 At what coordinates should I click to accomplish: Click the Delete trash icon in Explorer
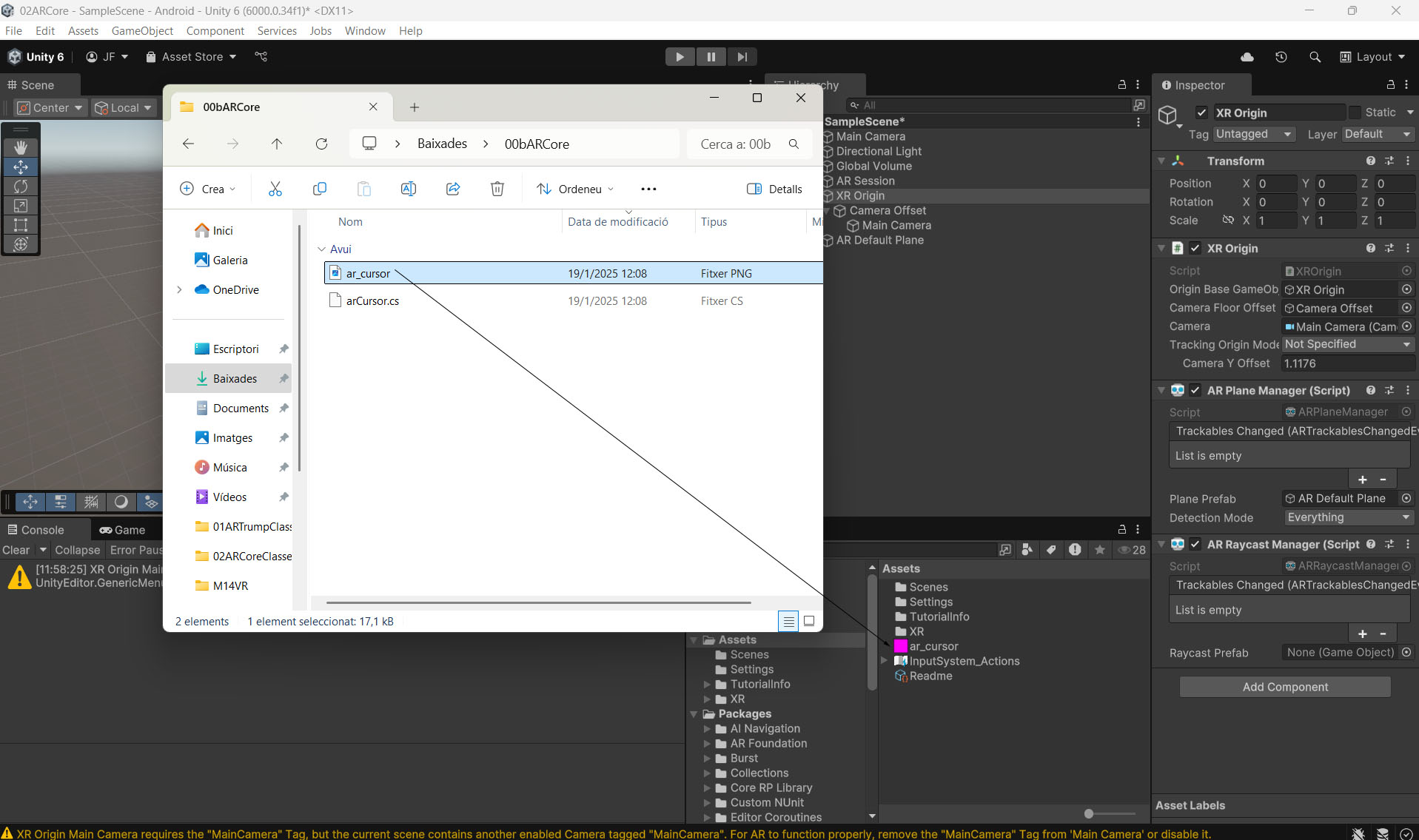click(x=497, y=189)
